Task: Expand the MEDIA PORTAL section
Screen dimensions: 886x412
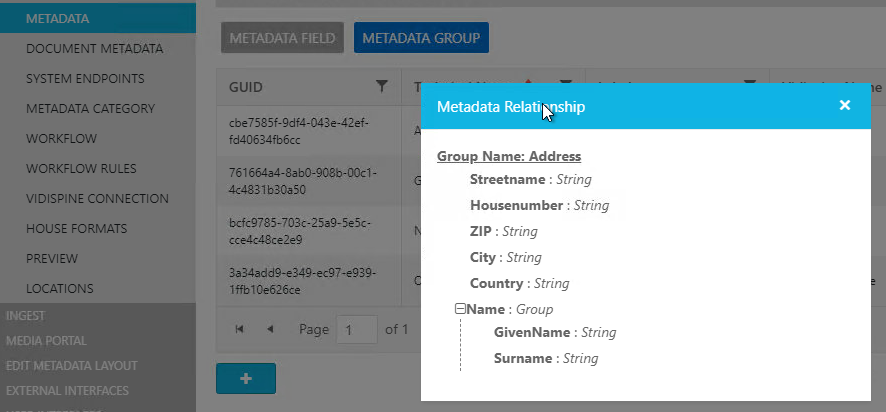Action: click(x=45, y=340)
